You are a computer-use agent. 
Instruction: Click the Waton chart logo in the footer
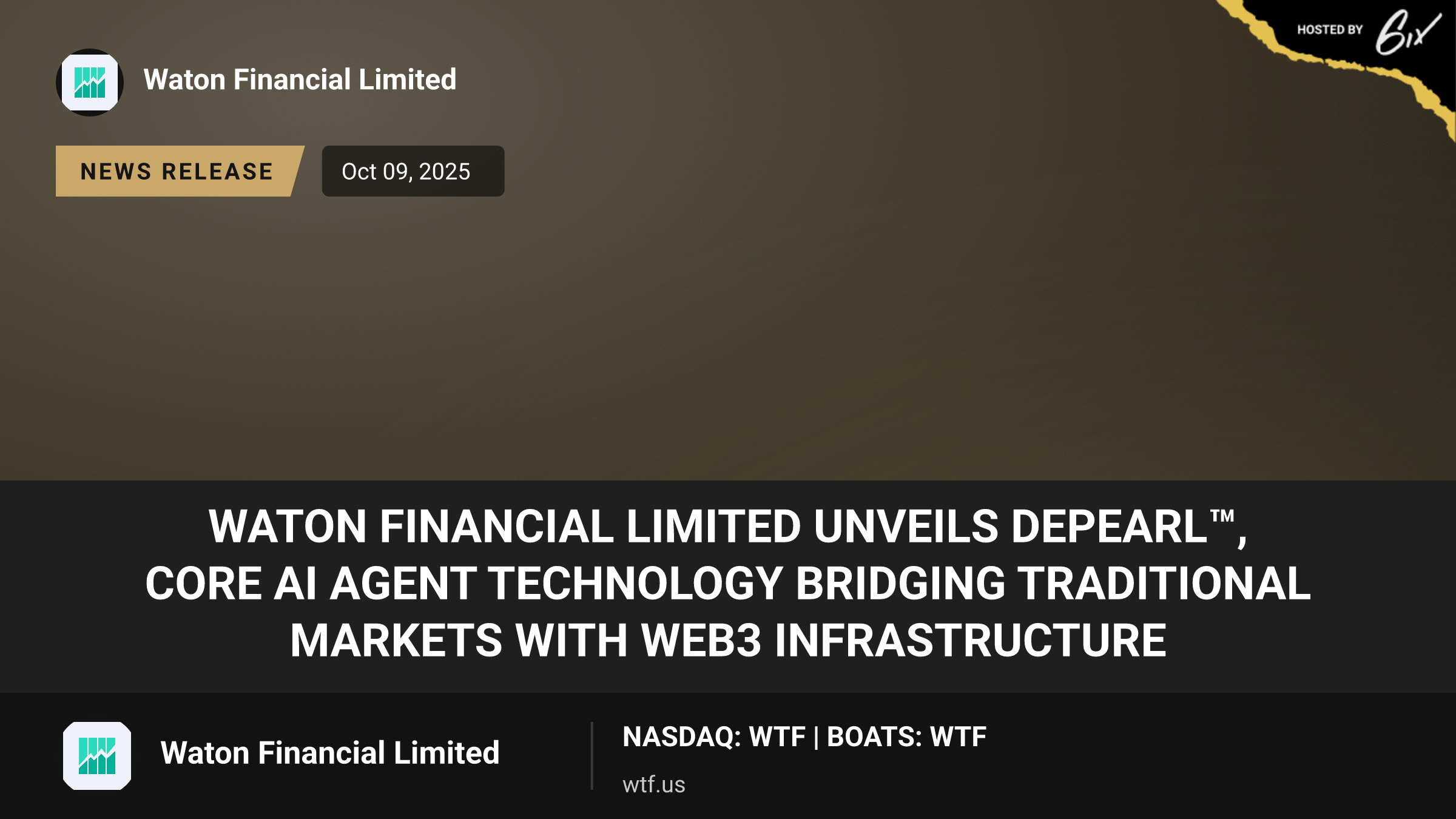[x=97, y=755]
